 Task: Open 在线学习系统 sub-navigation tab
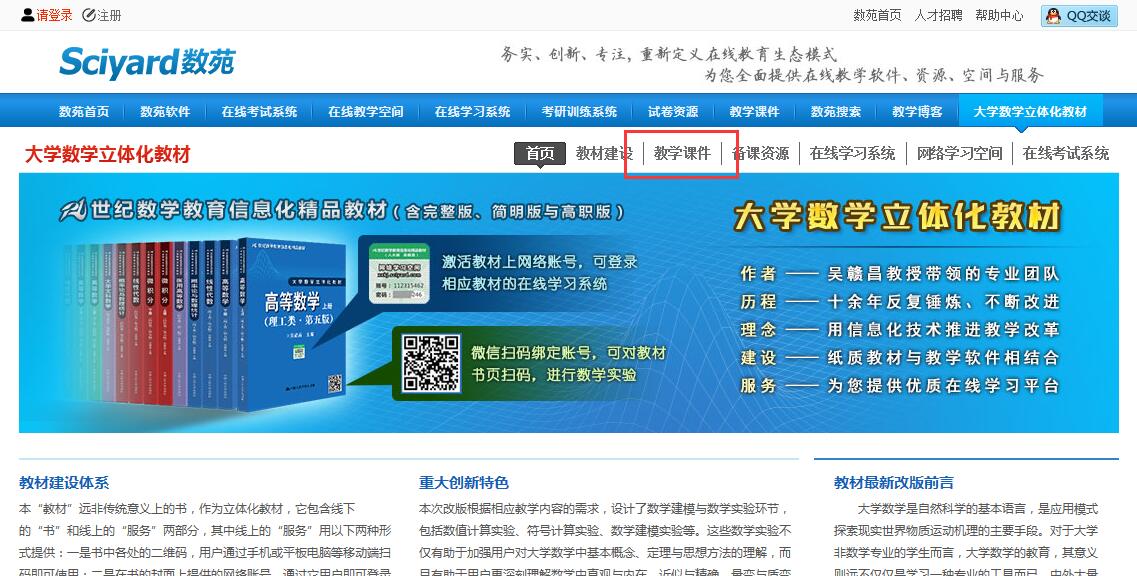coord(853,153)
